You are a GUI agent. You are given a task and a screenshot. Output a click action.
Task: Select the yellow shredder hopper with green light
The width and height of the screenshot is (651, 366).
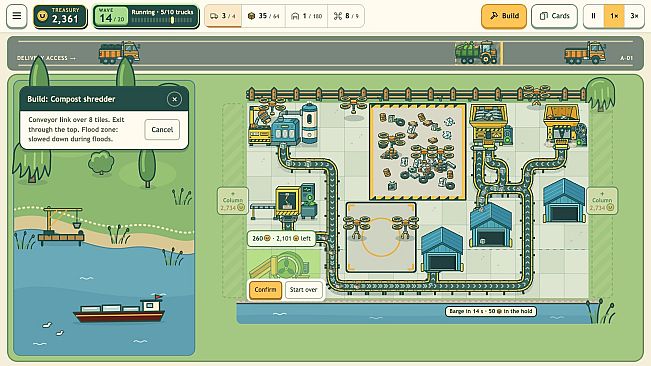tap(490, 125)
